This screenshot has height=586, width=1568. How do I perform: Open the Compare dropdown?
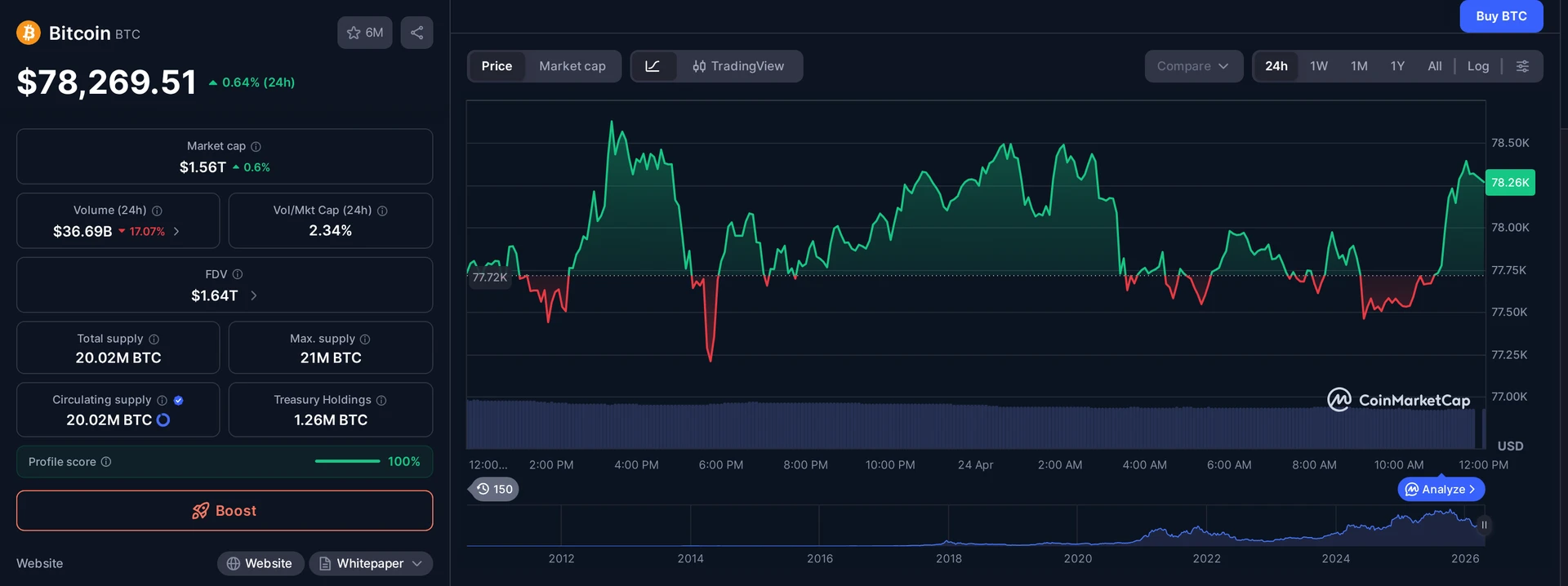[x=1193, y=66]
